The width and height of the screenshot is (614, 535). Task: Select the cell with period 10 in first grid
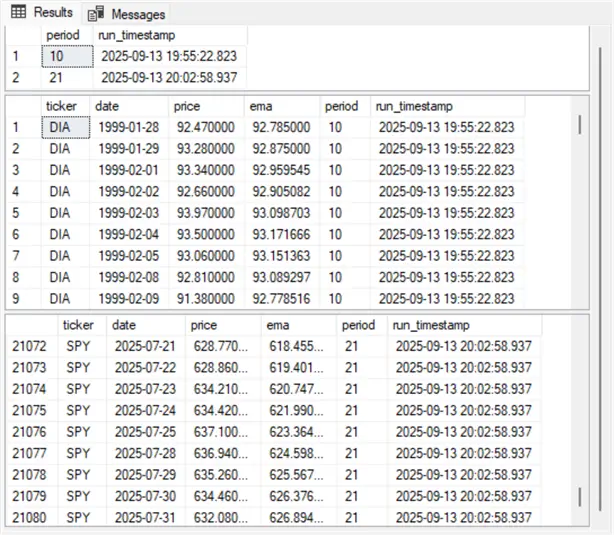pos(67,56)
